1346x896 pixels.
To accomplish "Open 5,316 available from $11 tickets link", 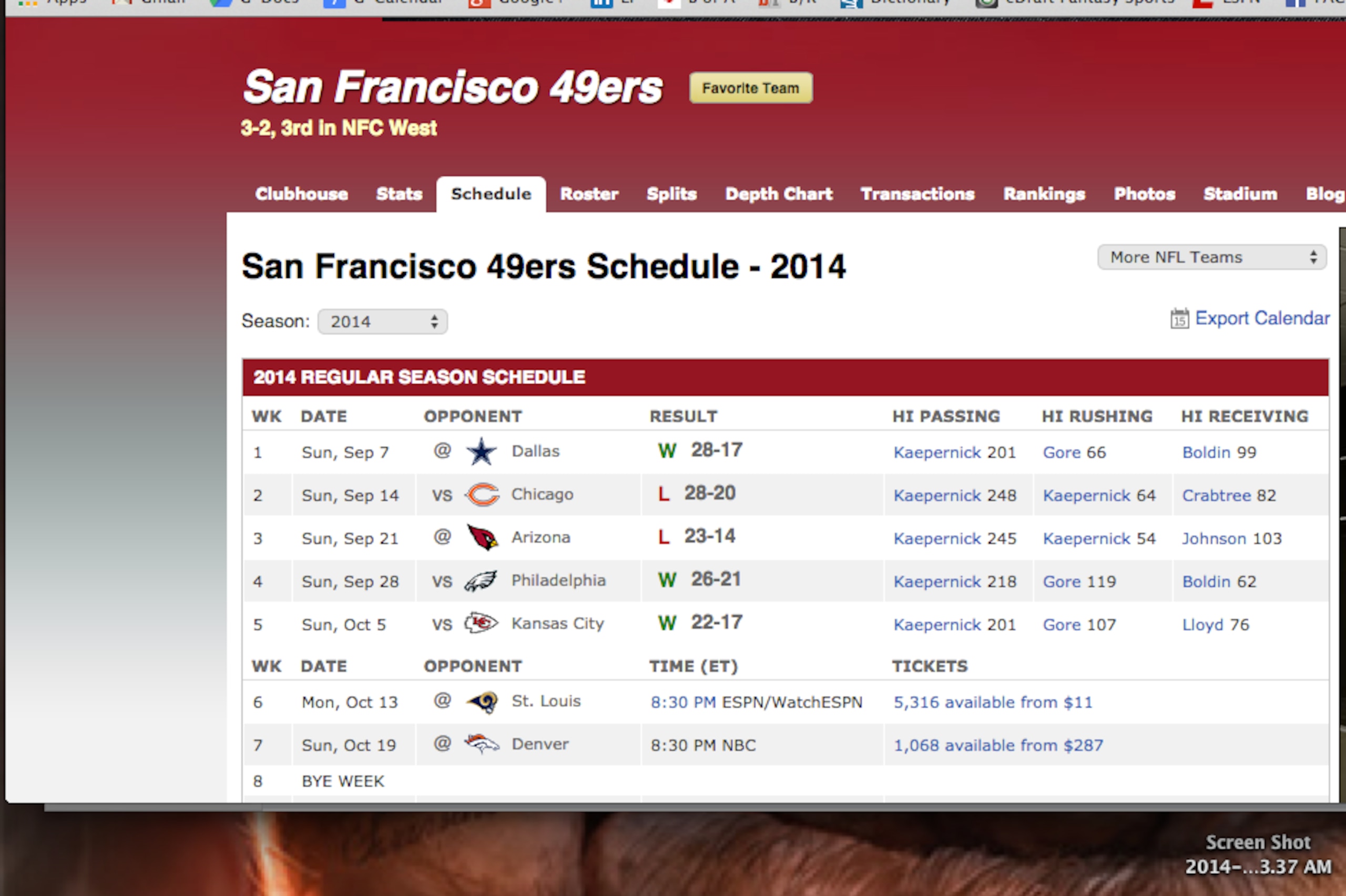I will pos(993,702).
